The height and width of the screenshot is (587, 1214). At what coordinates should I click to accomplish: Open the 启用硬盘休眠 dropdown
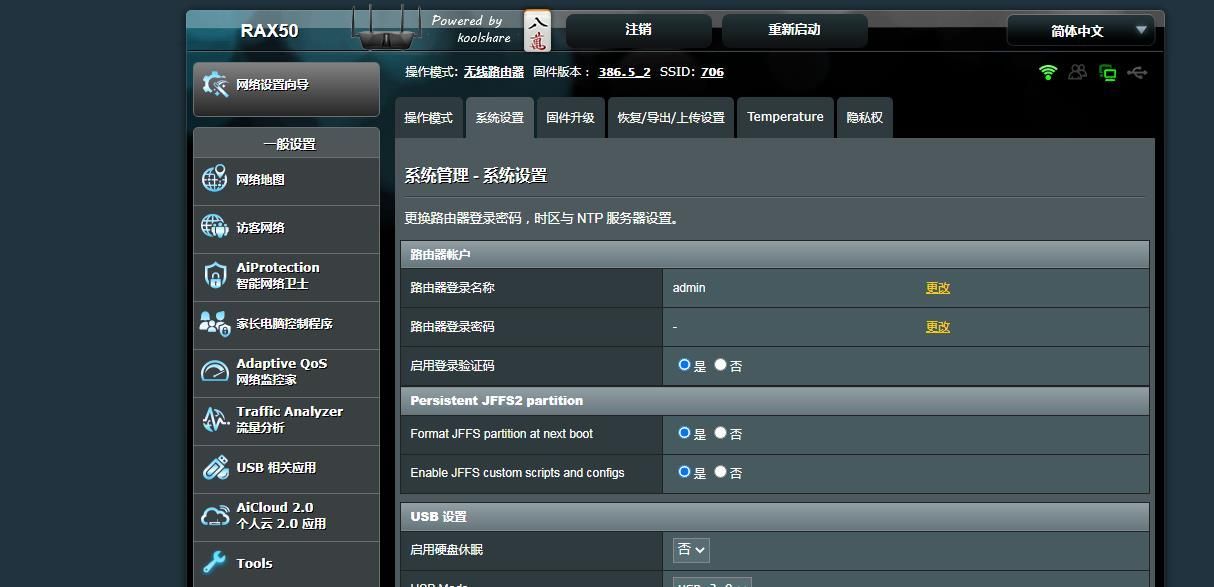pyautogui.click(x=690, y=549)
